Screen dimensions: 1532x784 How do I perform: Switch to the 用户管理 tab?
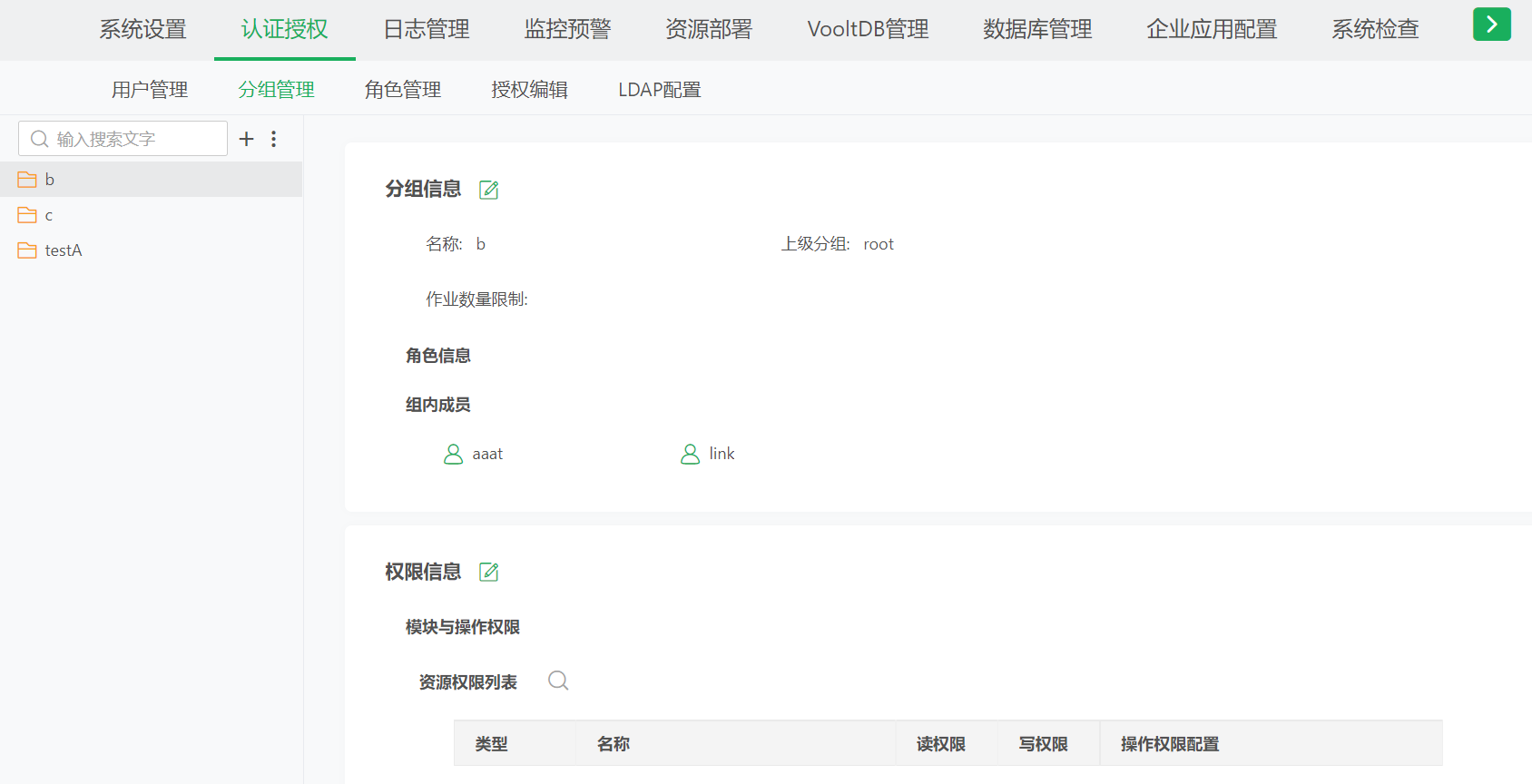(150, 90)
